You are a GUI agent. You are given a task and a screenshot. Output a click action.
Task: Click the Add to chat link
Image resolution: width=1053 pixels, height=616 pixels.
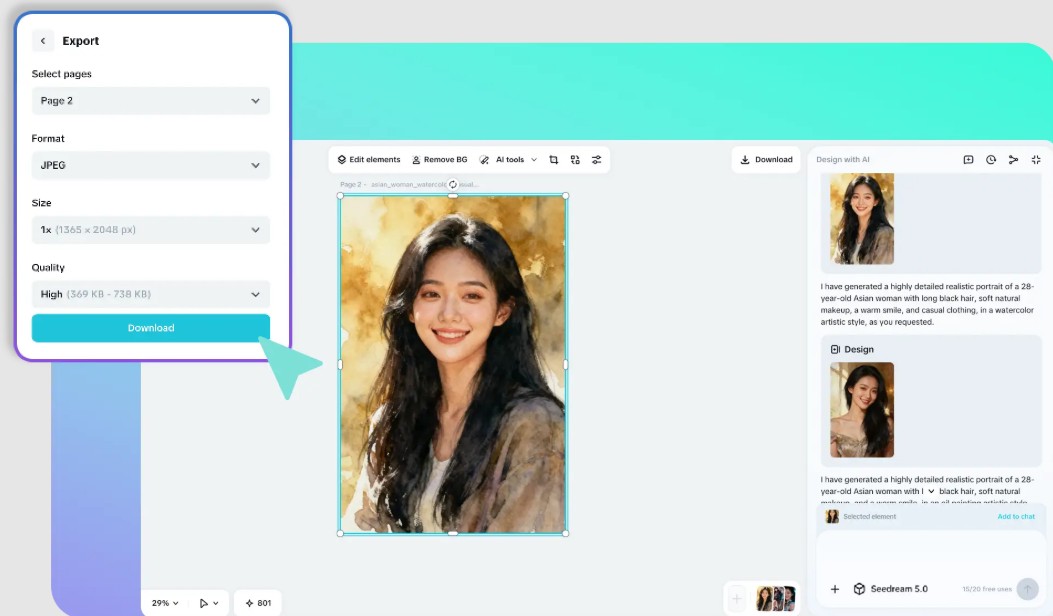1016,517
